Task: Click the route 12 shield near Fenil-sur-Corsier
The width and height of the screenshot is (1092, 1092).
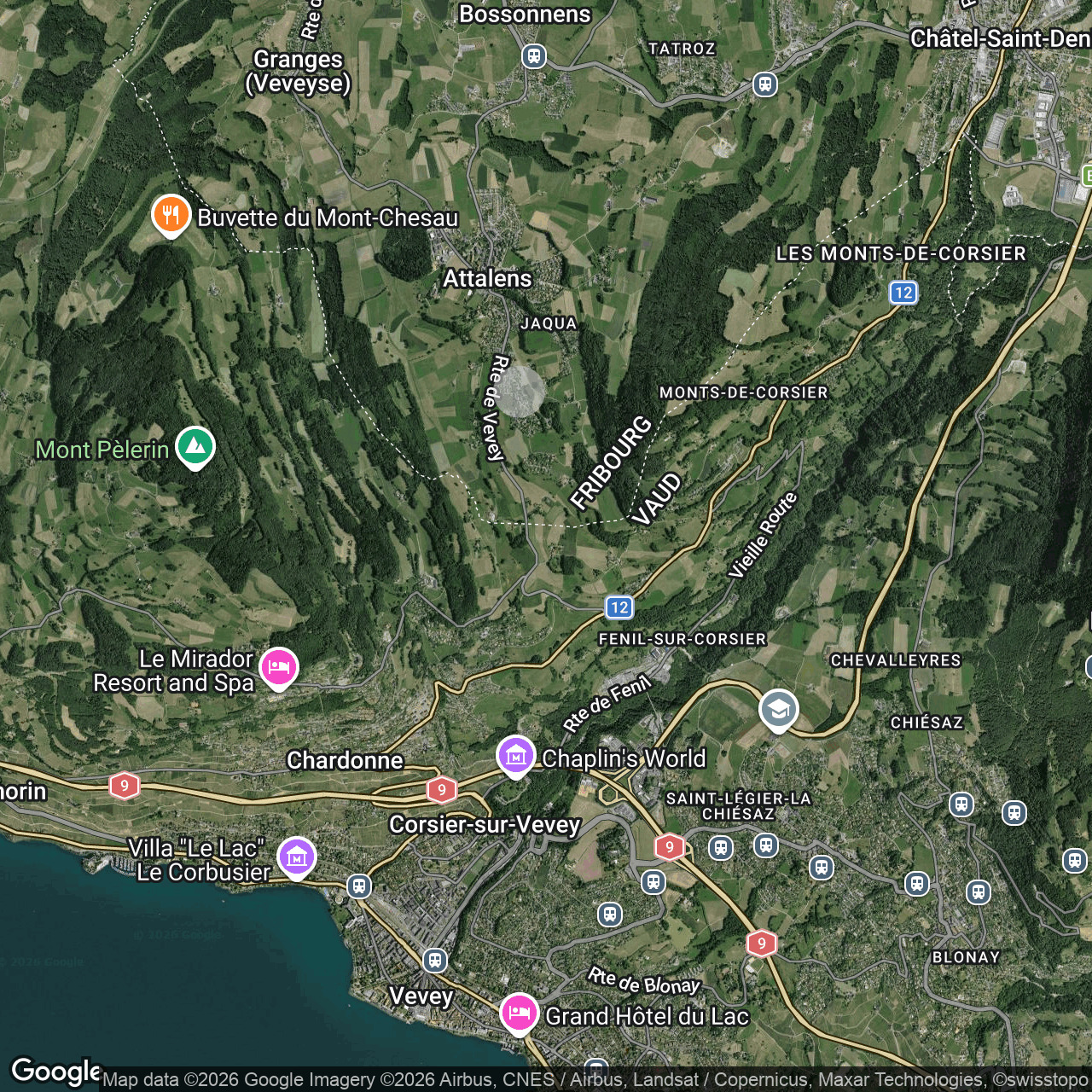Action: pyautogui.click(x=619, y=607)
